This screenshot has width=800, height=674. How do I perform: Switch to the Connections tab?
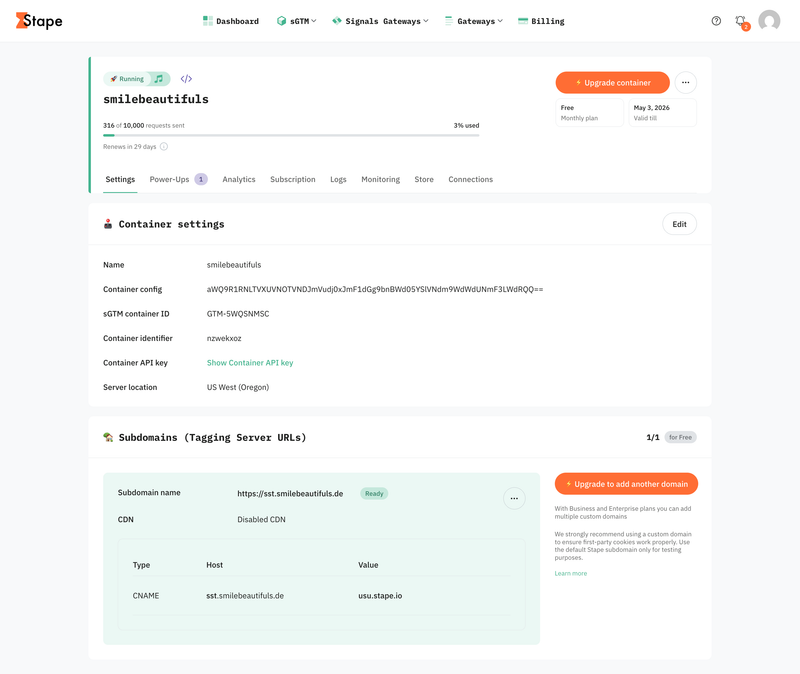pos(470,179)
